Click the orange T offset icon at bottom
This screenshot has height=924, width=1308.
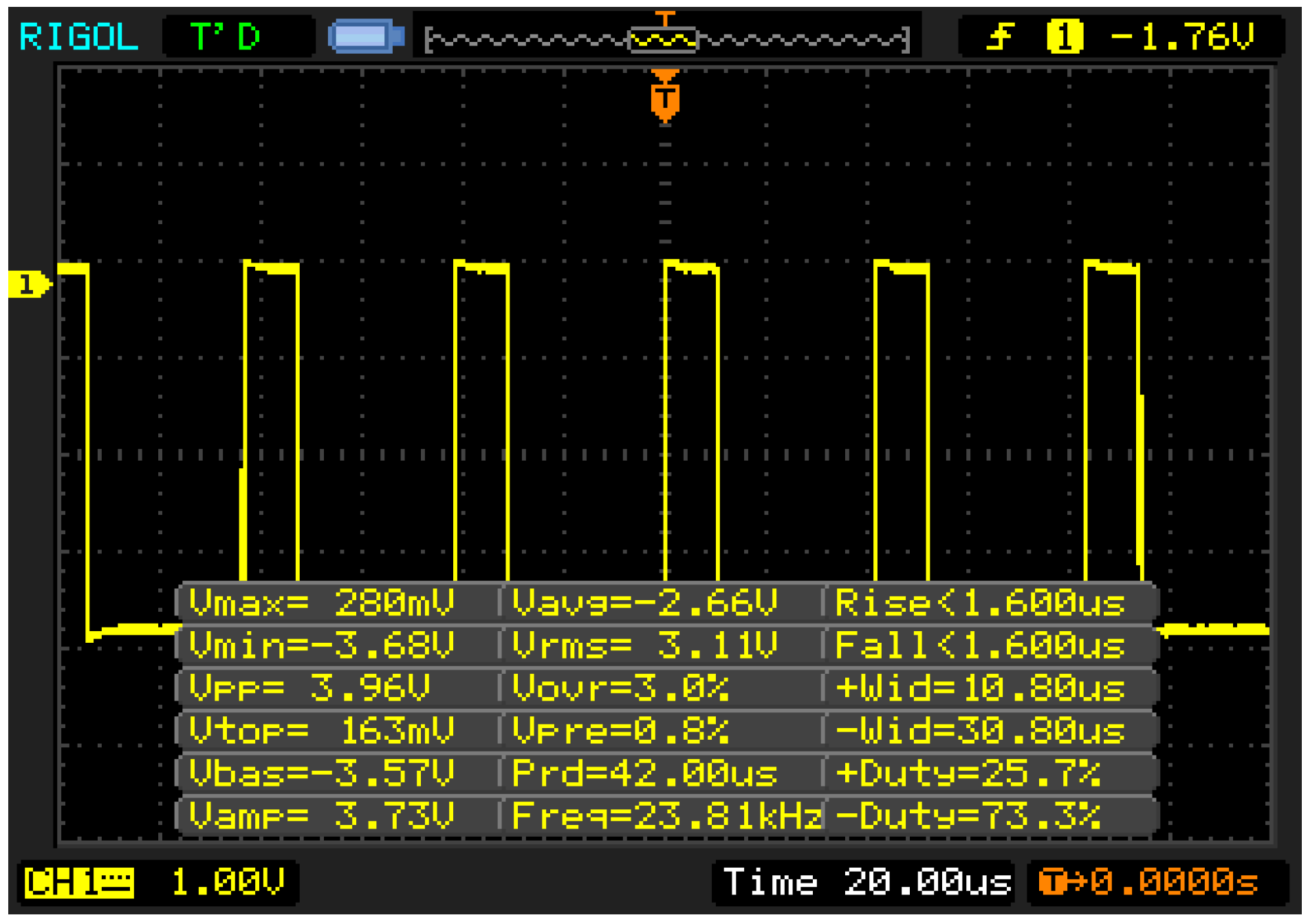pos(1051,882)
